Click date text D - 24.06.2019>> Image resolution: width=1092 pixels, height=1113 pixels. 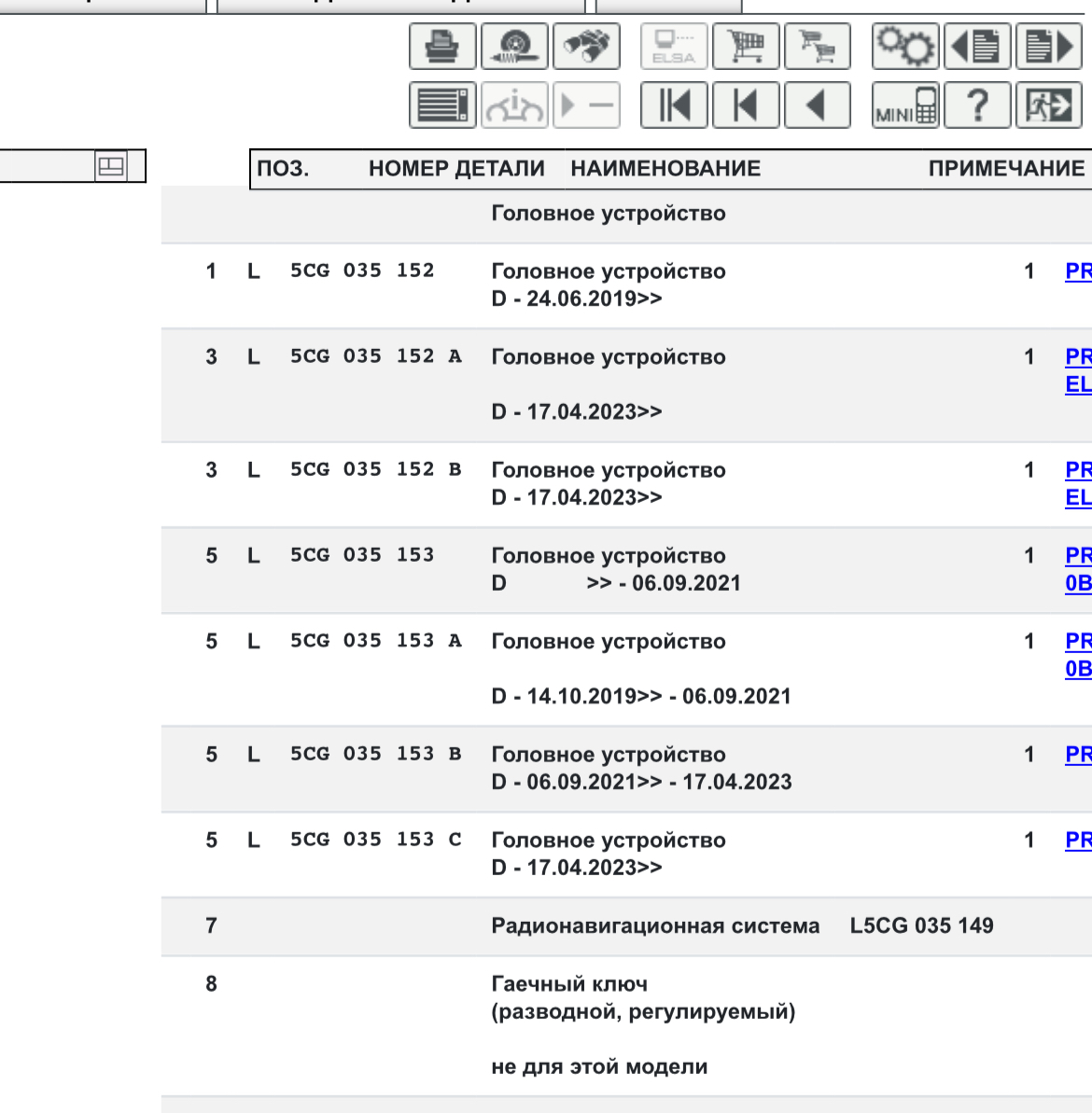[577, 299]
